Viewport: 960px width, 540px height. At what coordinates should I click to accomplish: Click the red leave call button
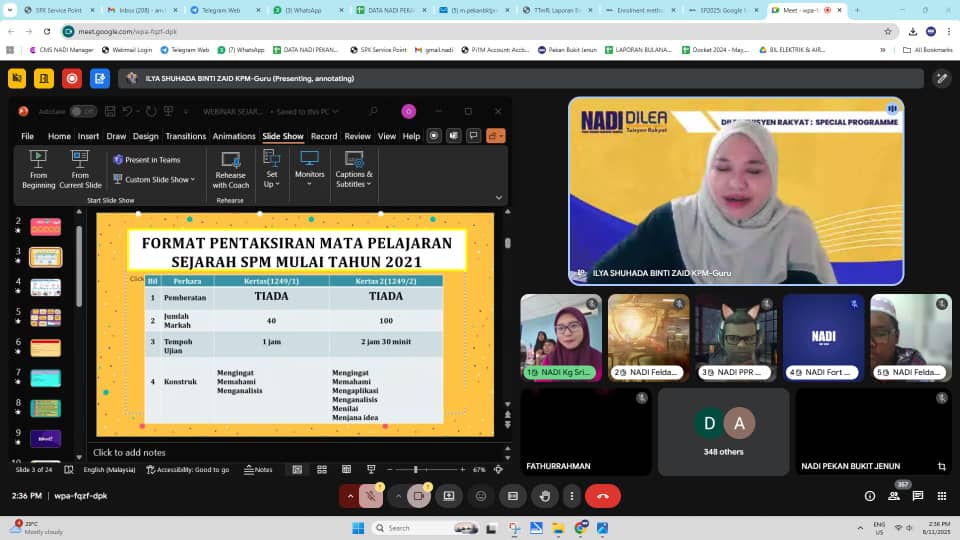602,496
